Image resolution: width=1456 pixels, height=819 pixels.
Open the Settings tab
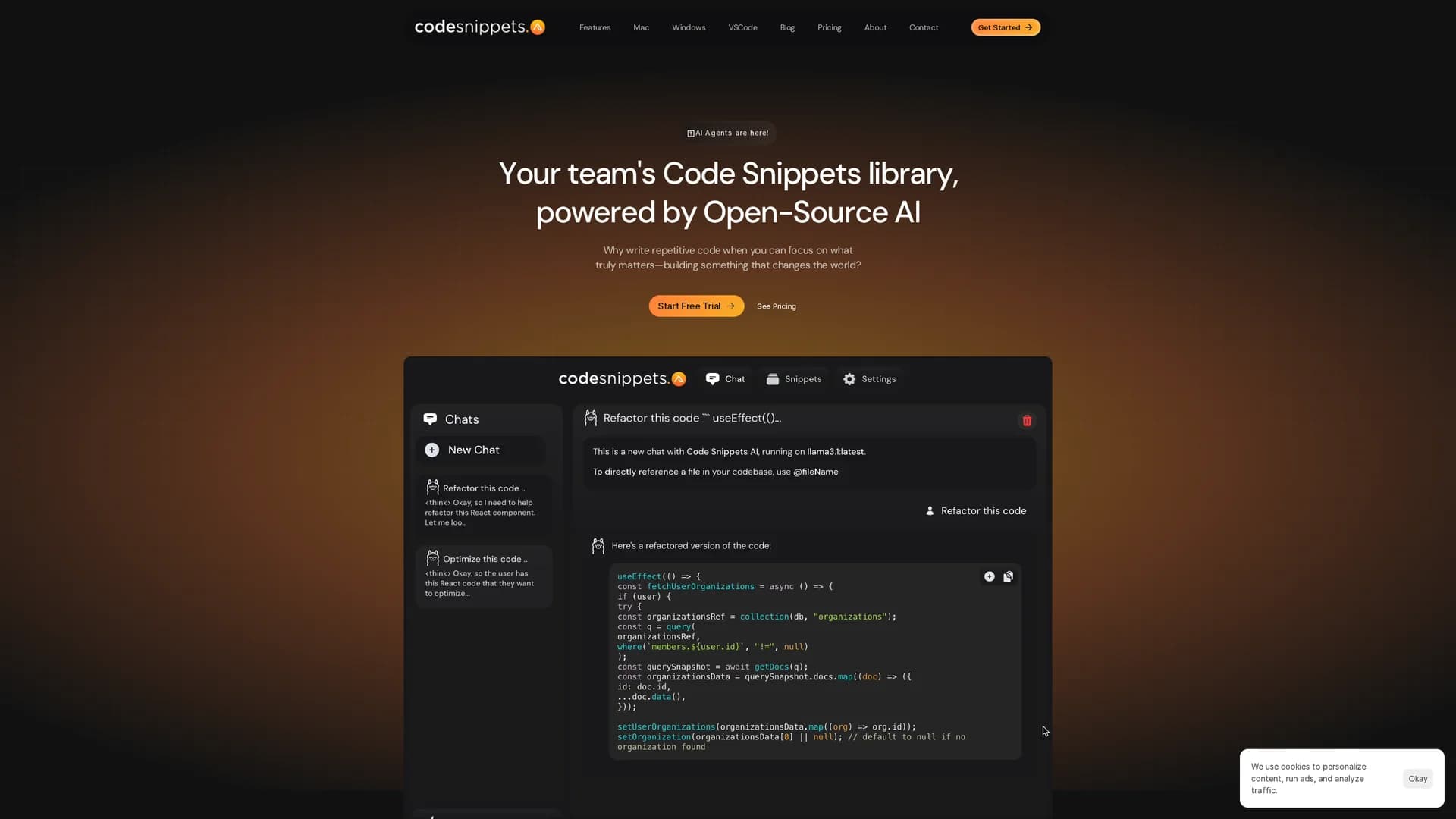(869, 379)
